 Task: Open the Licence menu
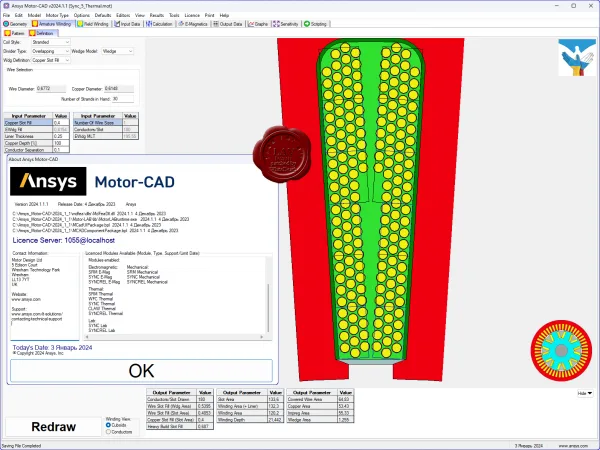pos(192,15)
